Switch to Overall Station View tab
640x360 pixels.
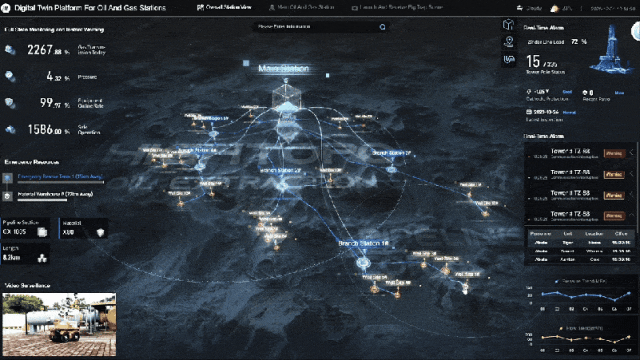[x=224, y=7]
